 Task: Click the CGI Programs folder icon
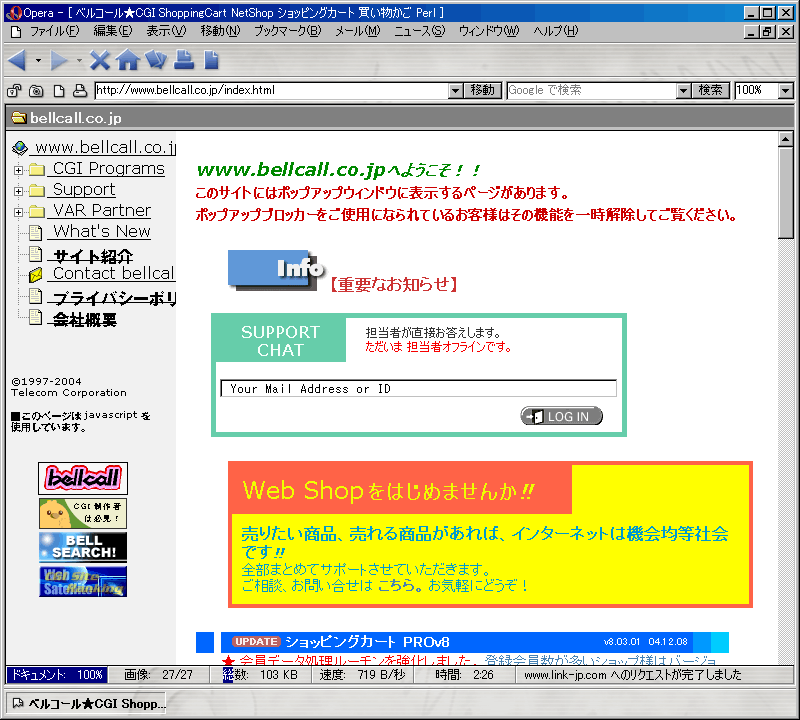(x=37, y=169)
